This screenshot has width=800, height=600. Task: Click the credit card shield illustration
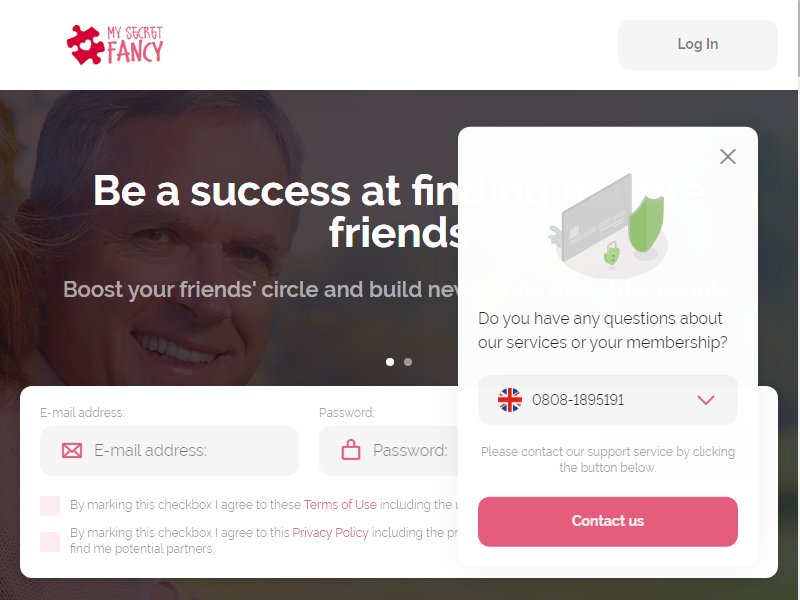(x=608, y=224)
